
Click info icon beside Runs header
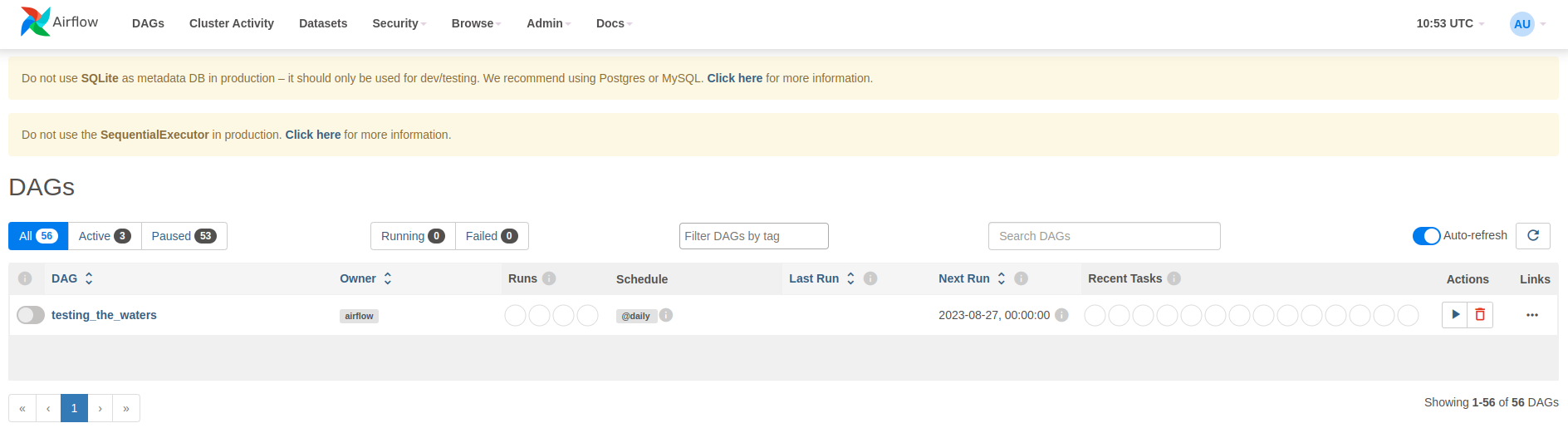[549, 278]
